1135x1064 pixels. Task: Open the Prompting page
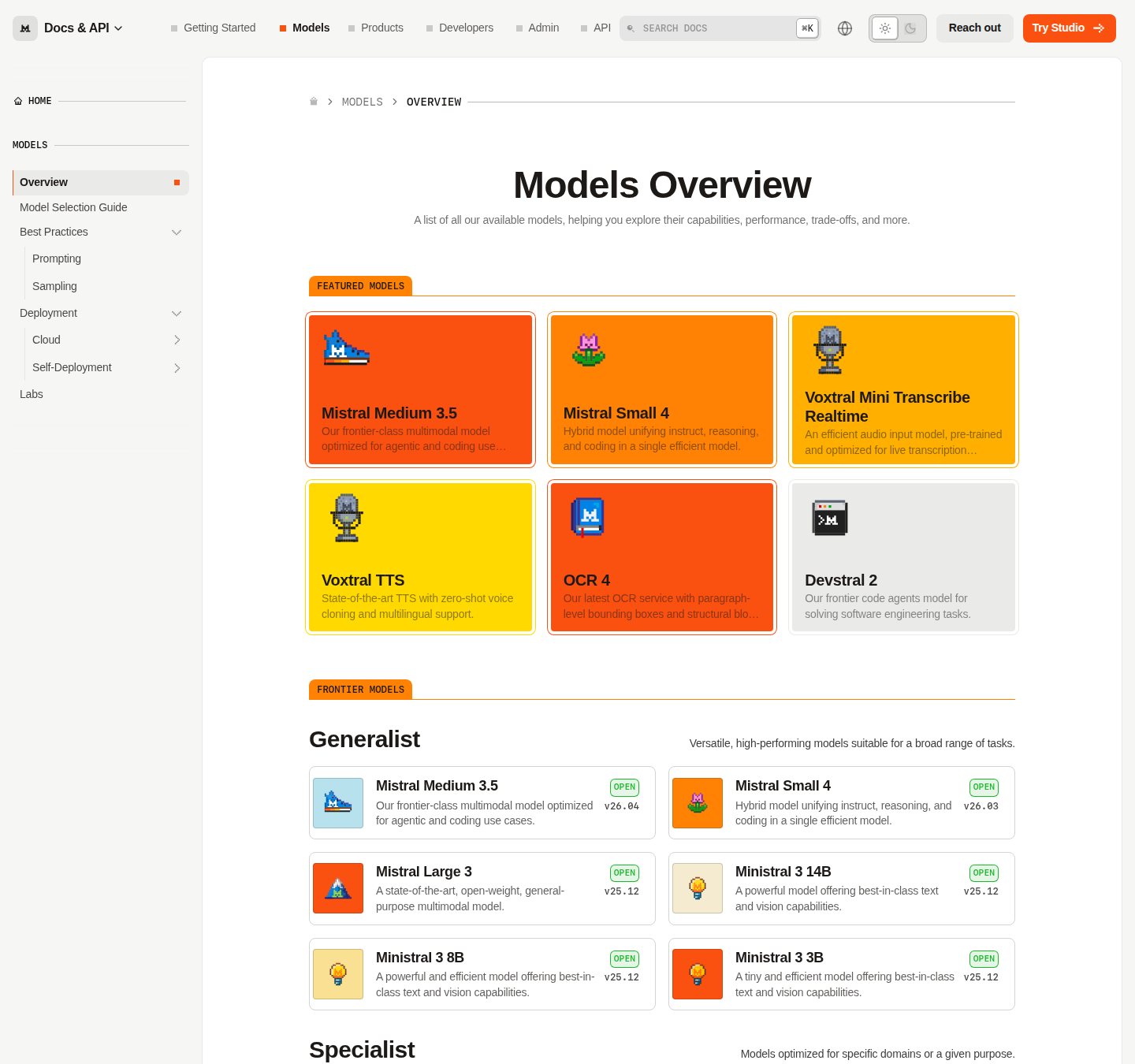57,259
